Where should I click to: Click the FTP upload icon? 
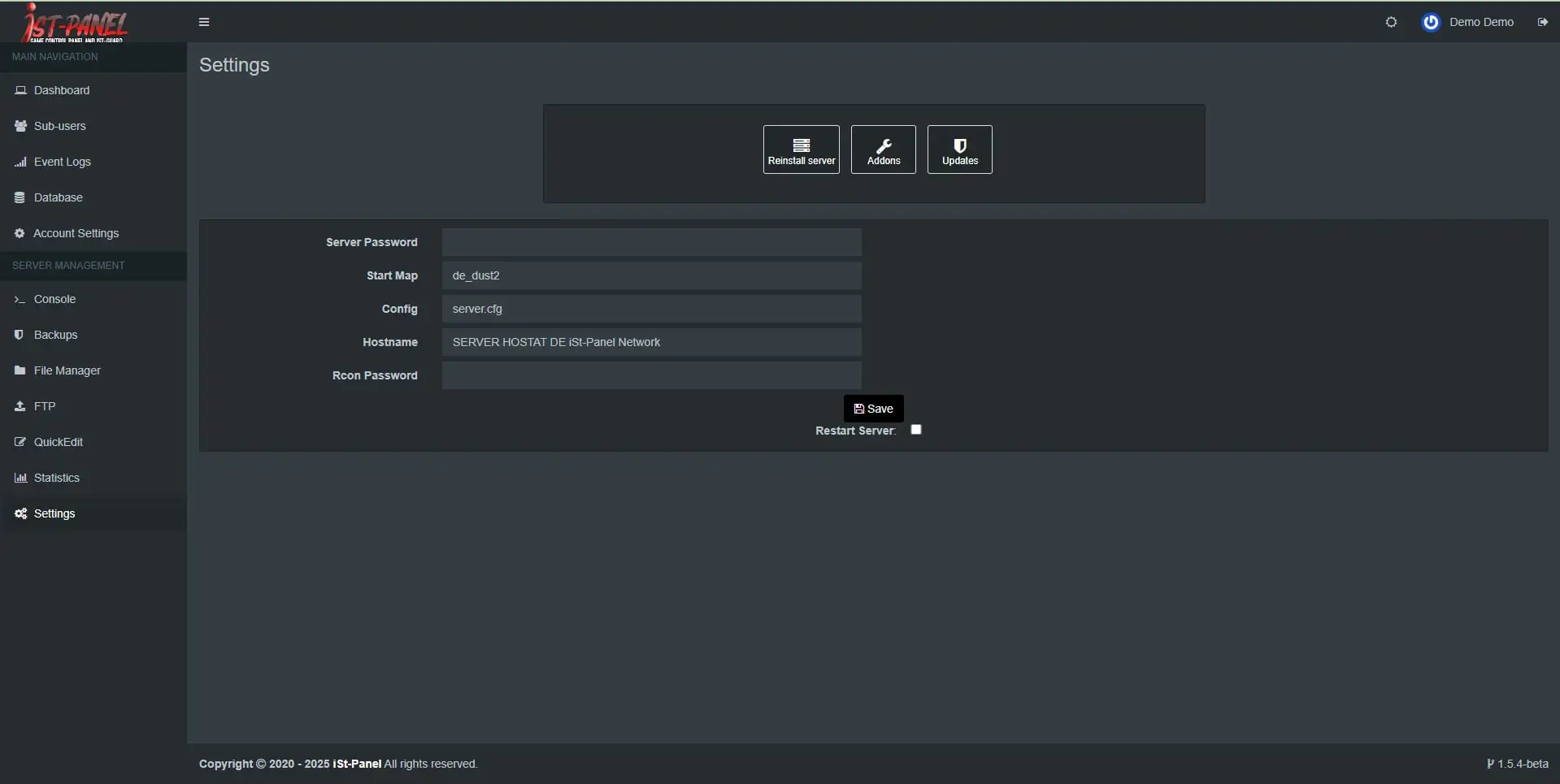tap(20, 406)
